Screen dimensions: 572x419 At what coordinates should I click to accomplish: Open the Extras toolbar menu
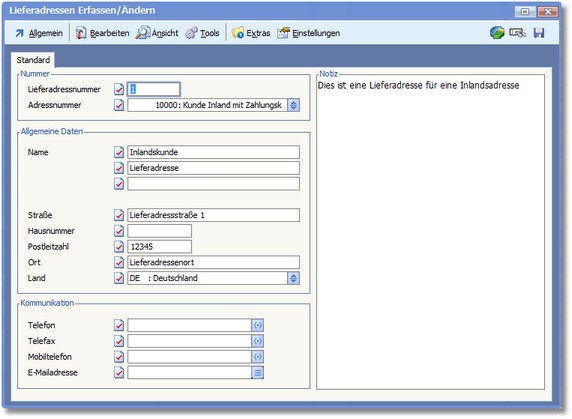click(251, 33)
